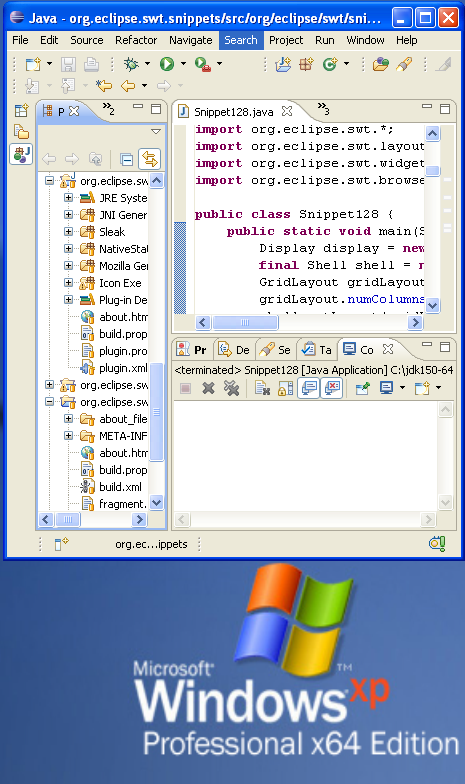Open the New Java Class dropdown arrow
Viewport: 465px width, 784px height.
[346, 64]
